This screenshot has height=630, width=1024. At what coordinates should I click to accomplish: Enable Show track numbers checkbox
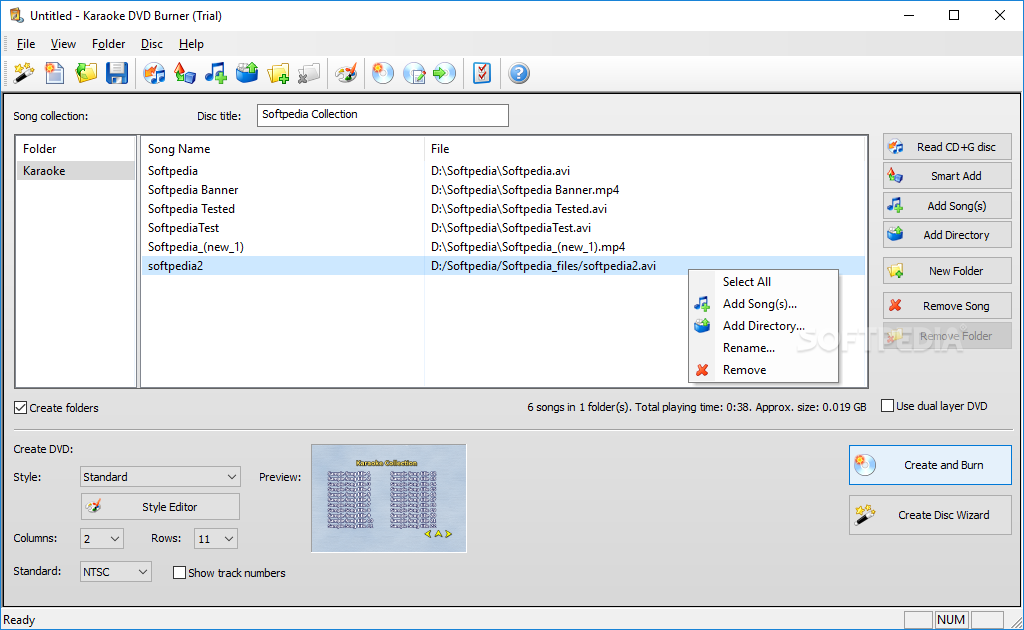179,573
